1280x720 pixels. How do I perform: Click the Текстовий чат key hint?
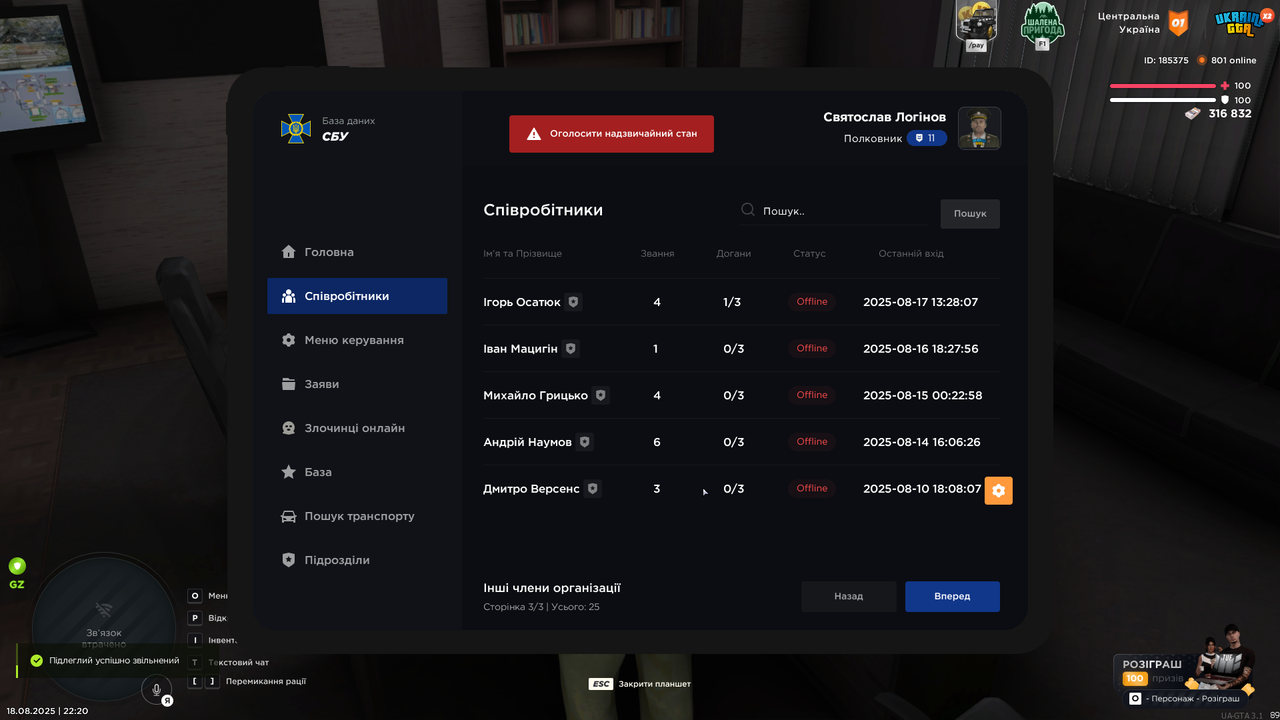(229, 662)
